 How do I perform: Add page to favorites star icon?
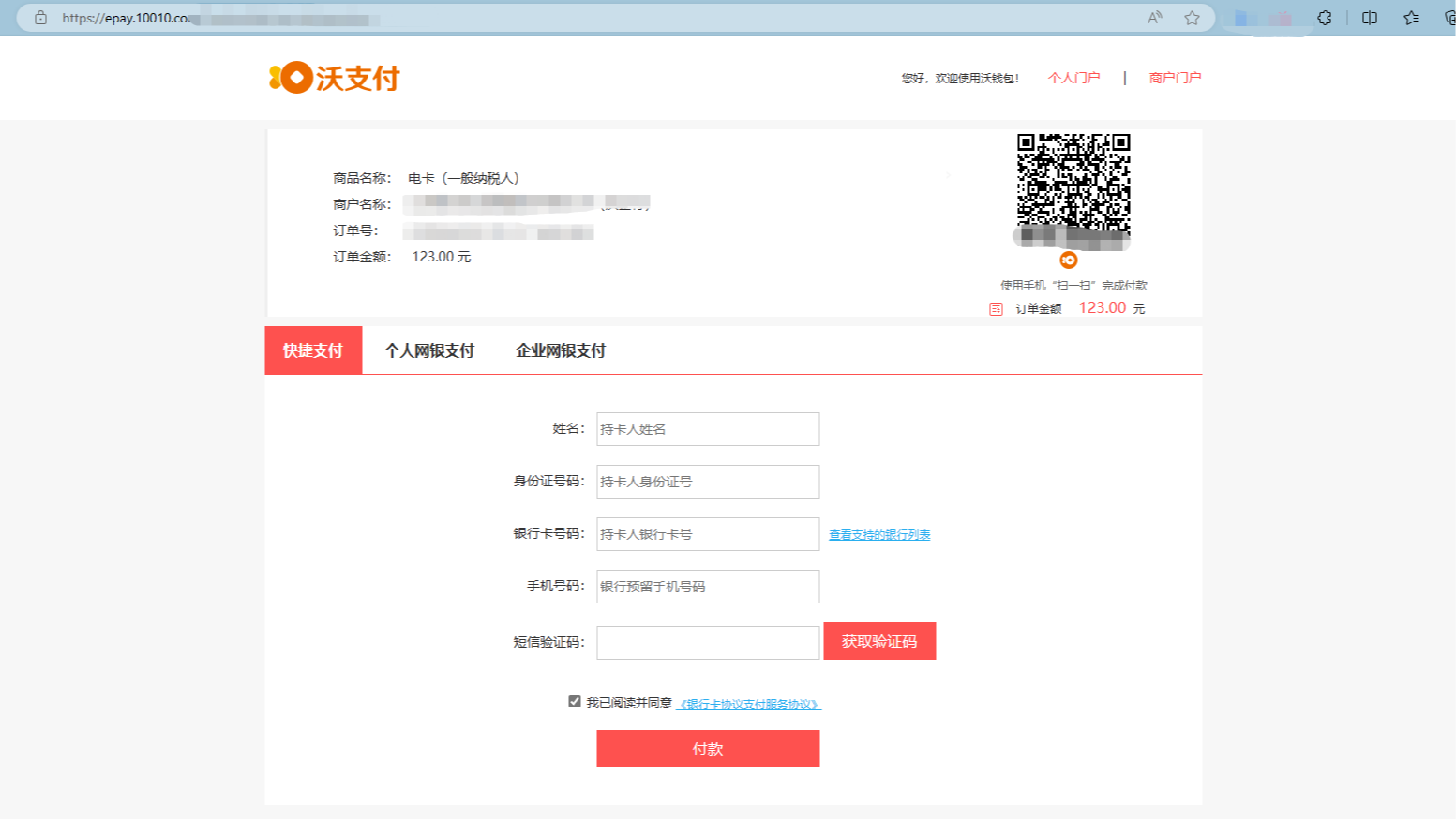(x=1192, y=18)
